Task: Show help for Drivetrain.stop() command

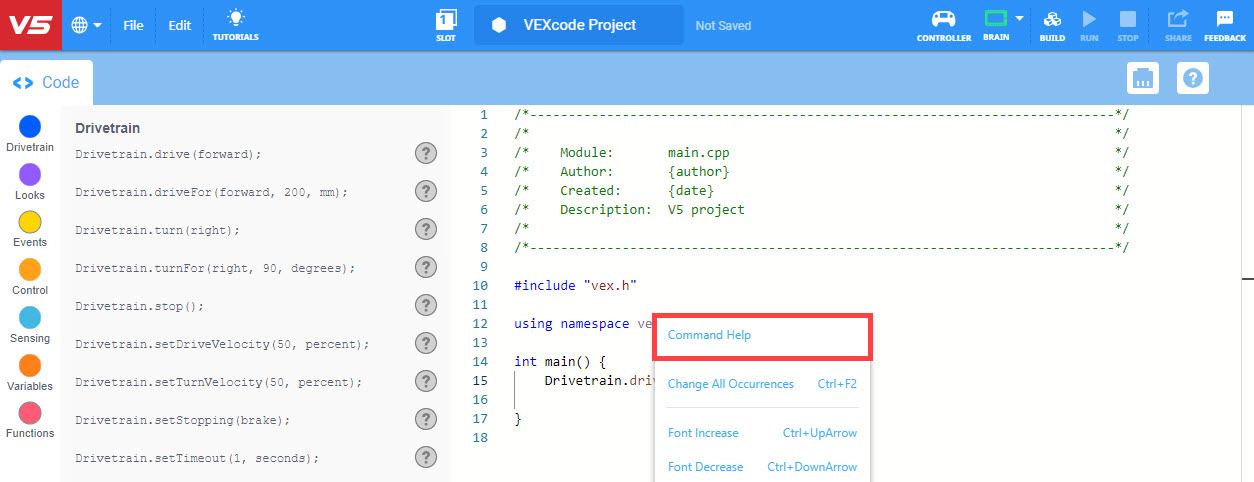Action: tap(426, 305)
